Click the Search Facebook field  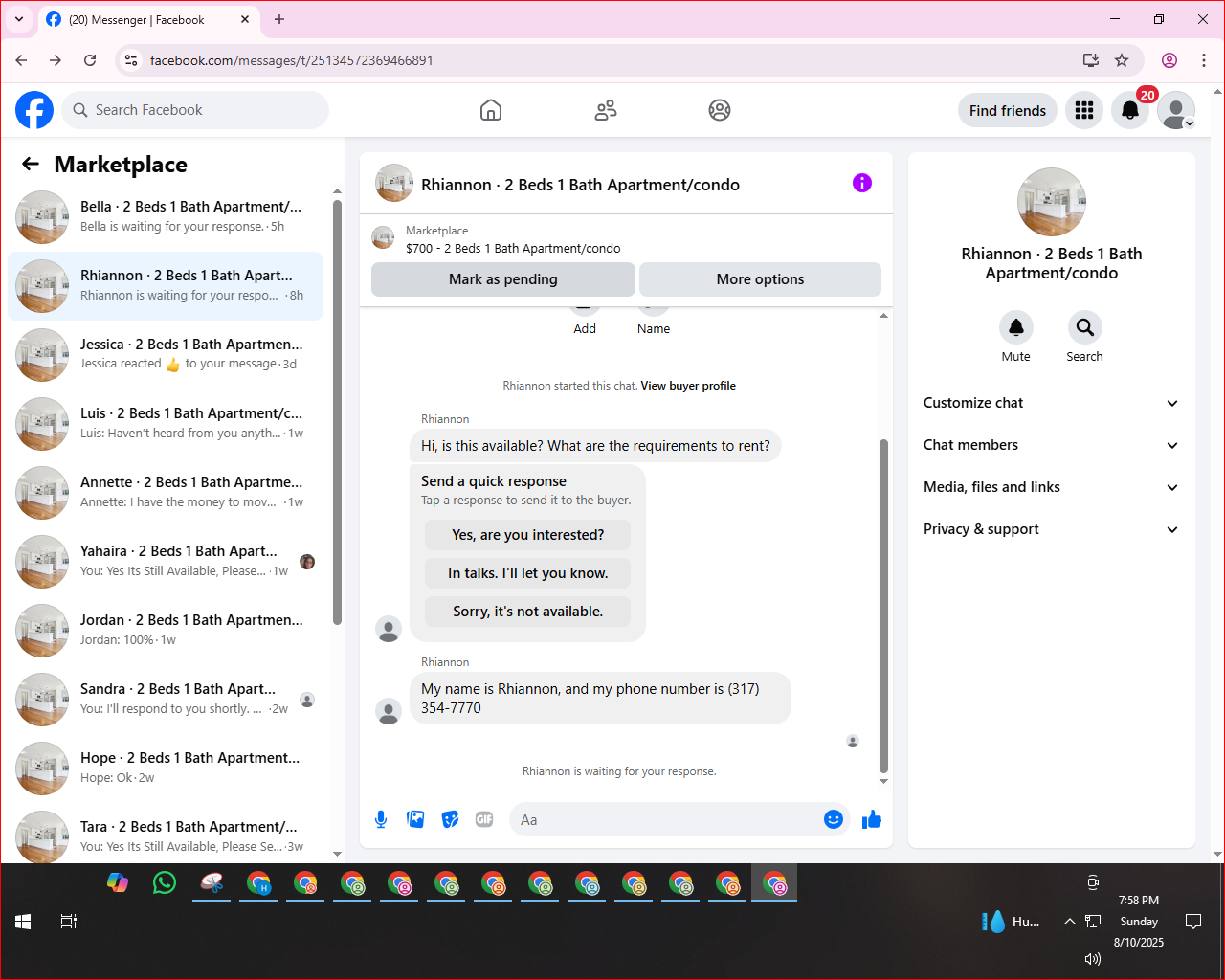[x=195, y=110]
